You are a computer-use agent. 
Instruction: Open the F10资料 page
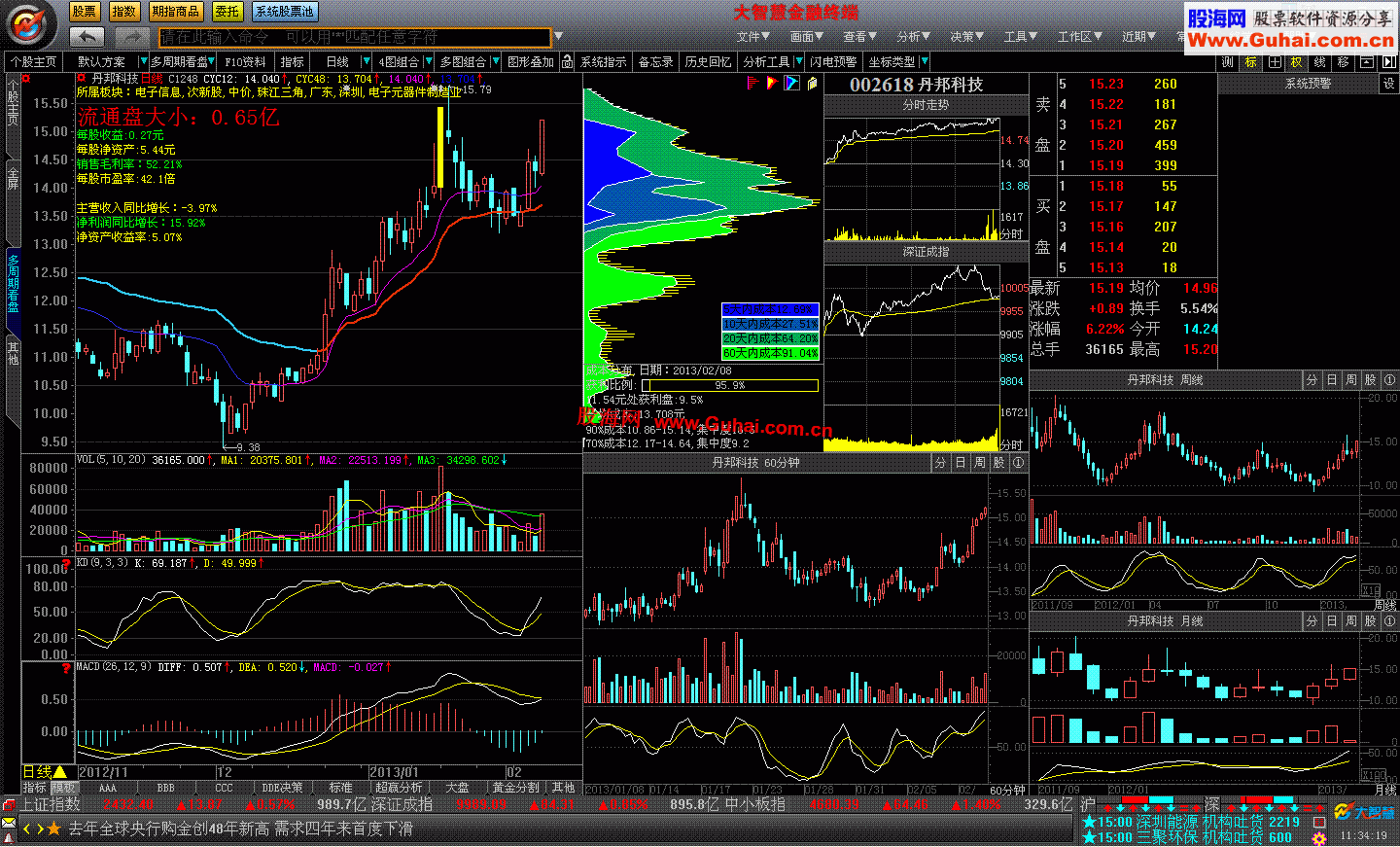245,61
